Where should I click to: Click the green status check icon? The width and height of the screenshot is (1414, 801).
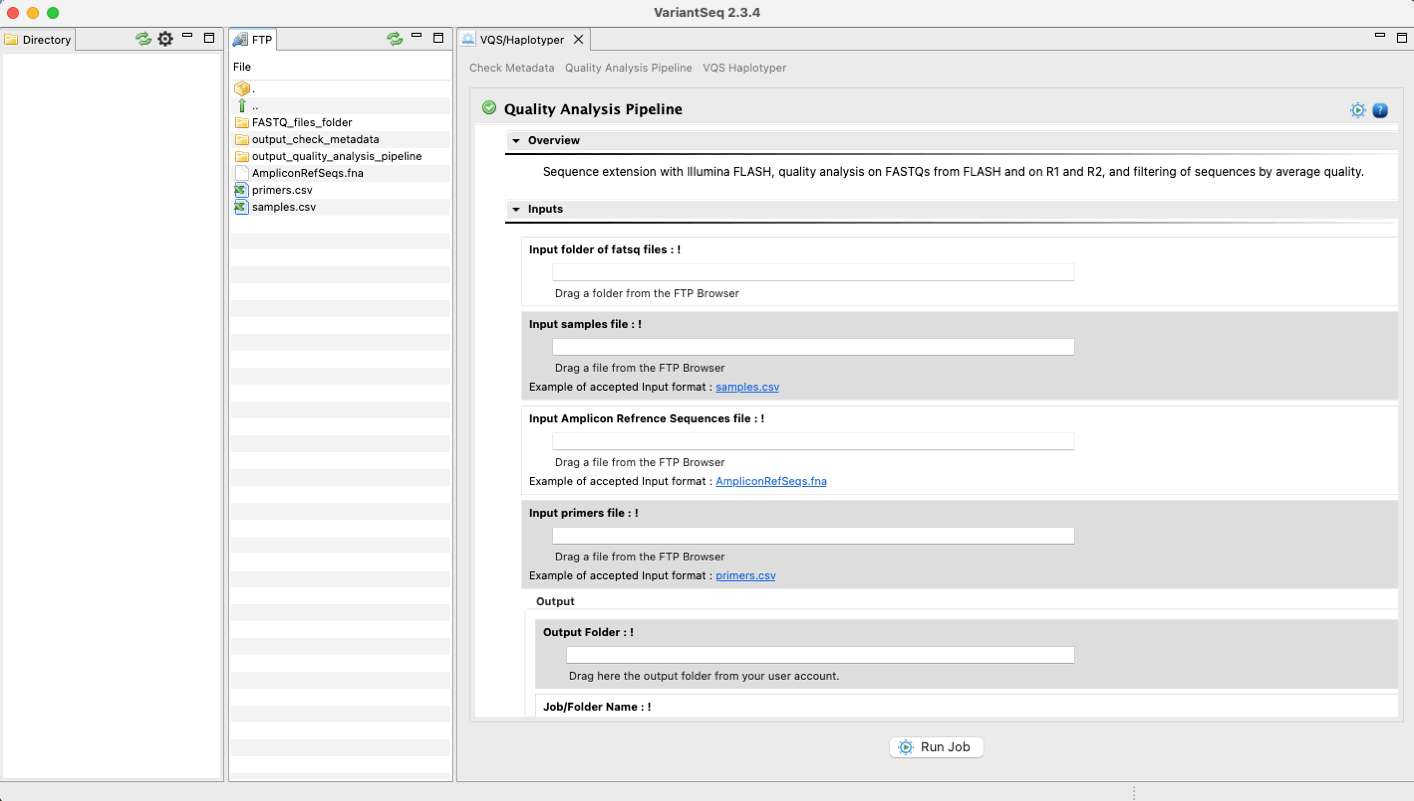click(489, 108)
